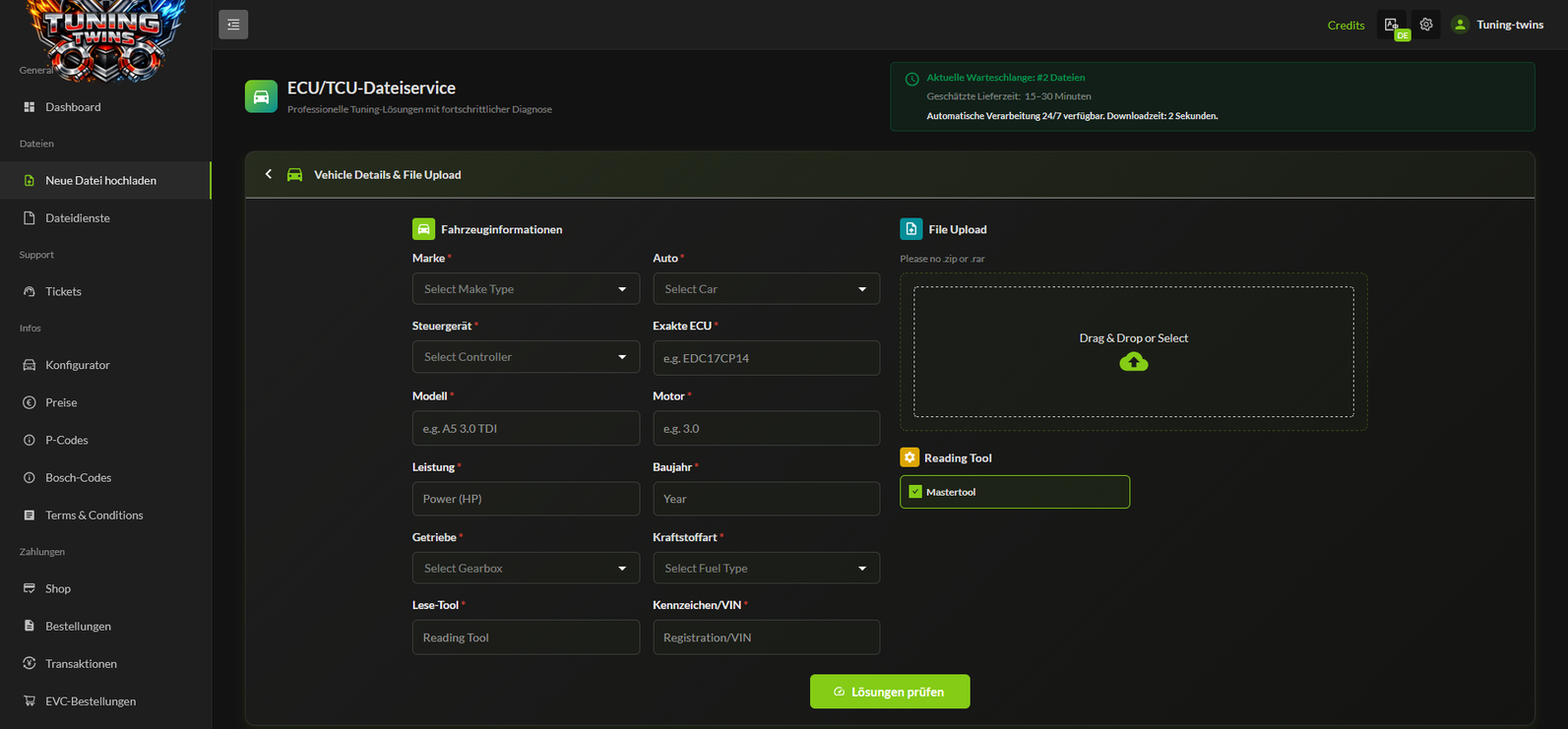This screenshot has width=1568, height=729.
Task: Open the Select Controller dropdown
Action: point(525,357)
